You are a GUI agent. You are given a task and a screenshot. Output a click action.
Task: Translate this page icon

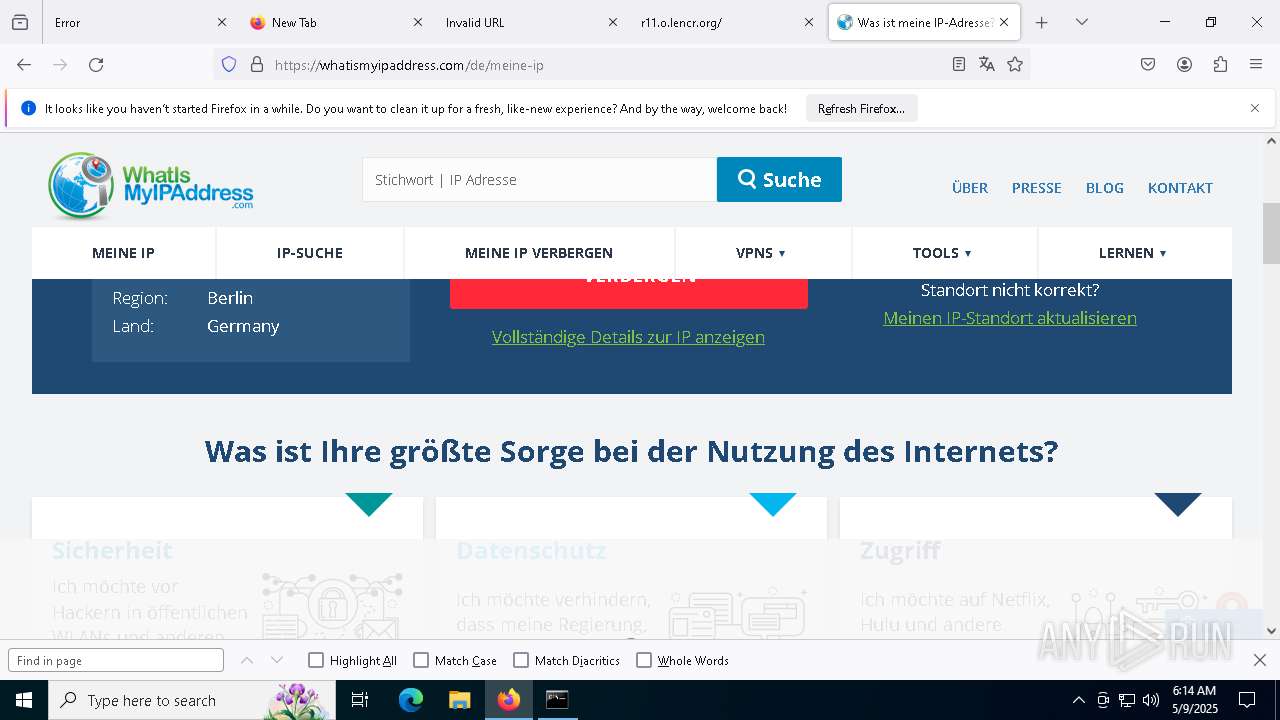coord(987,64)
